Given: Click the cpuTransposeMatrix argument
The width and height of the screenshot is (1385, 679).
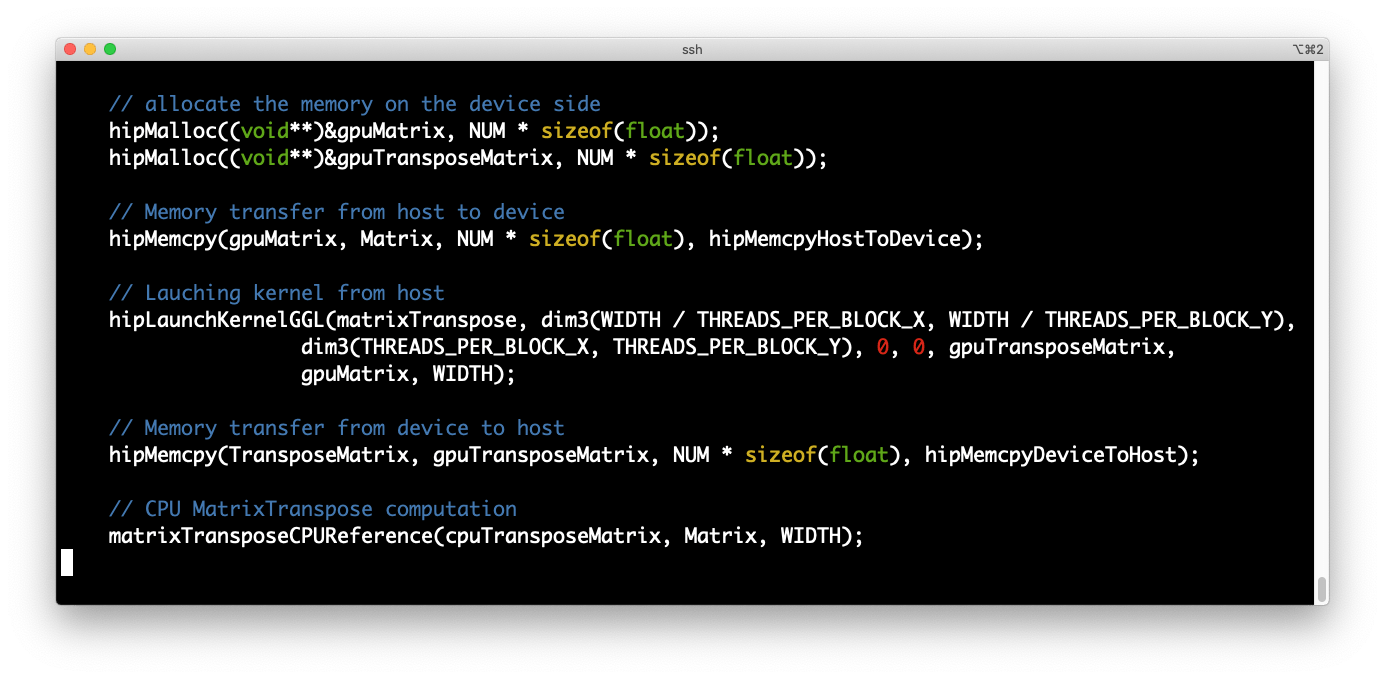Looking at the screenshot, I should [x=553, y=536].
